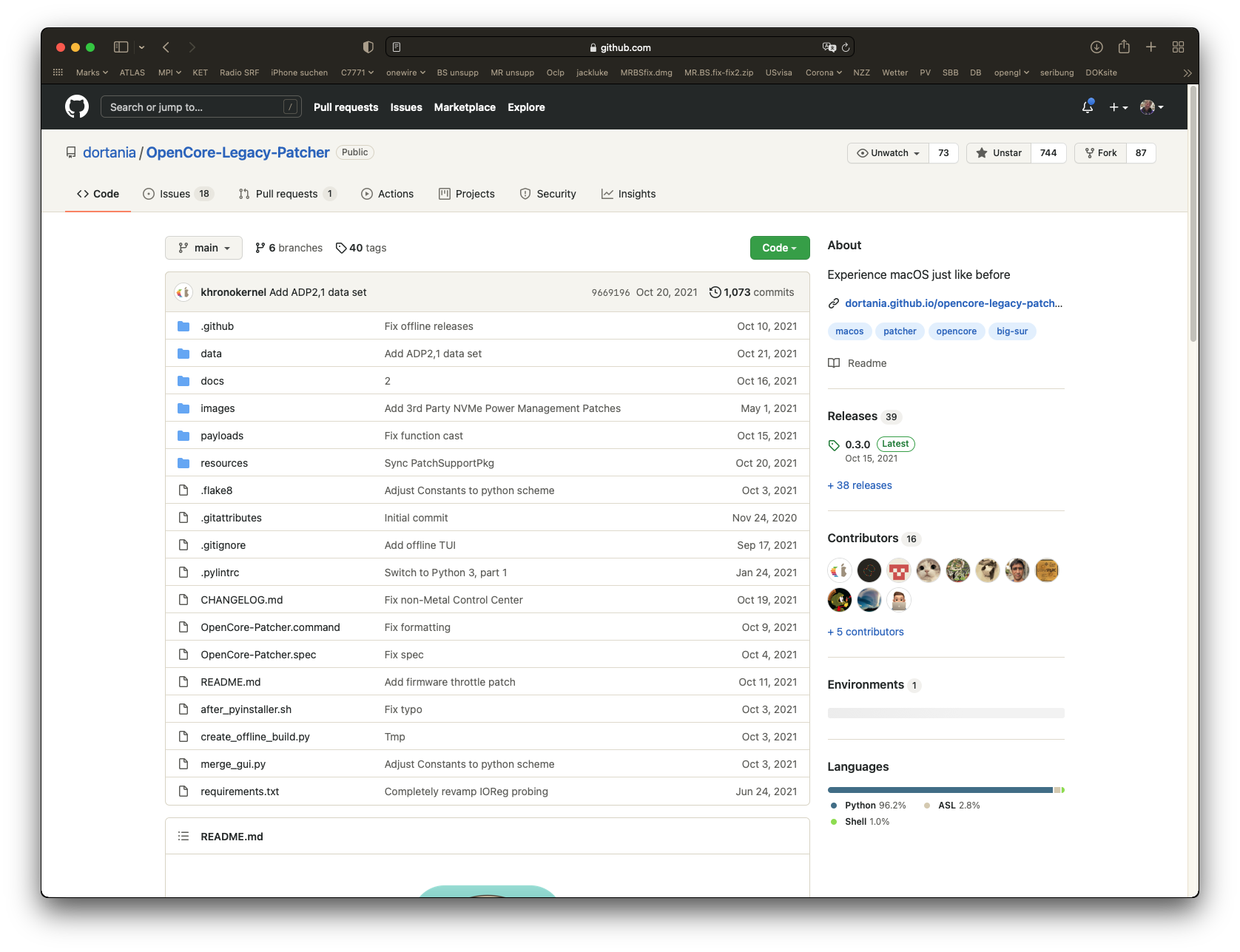Open the 40 tags link
Screen dimensions: 1240x952
point(361,248)
